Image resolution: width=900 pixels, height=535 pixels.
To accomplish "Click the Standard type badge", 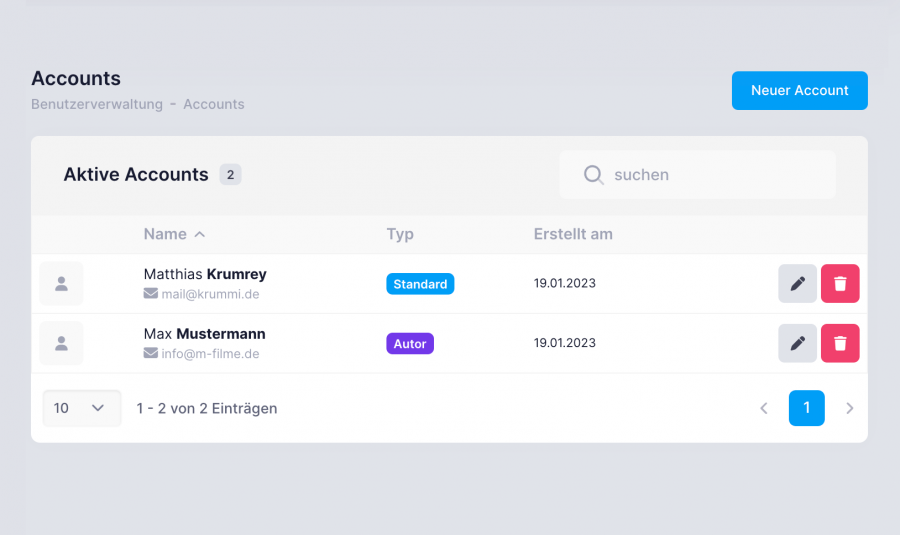I will click(x=420, y=284).
